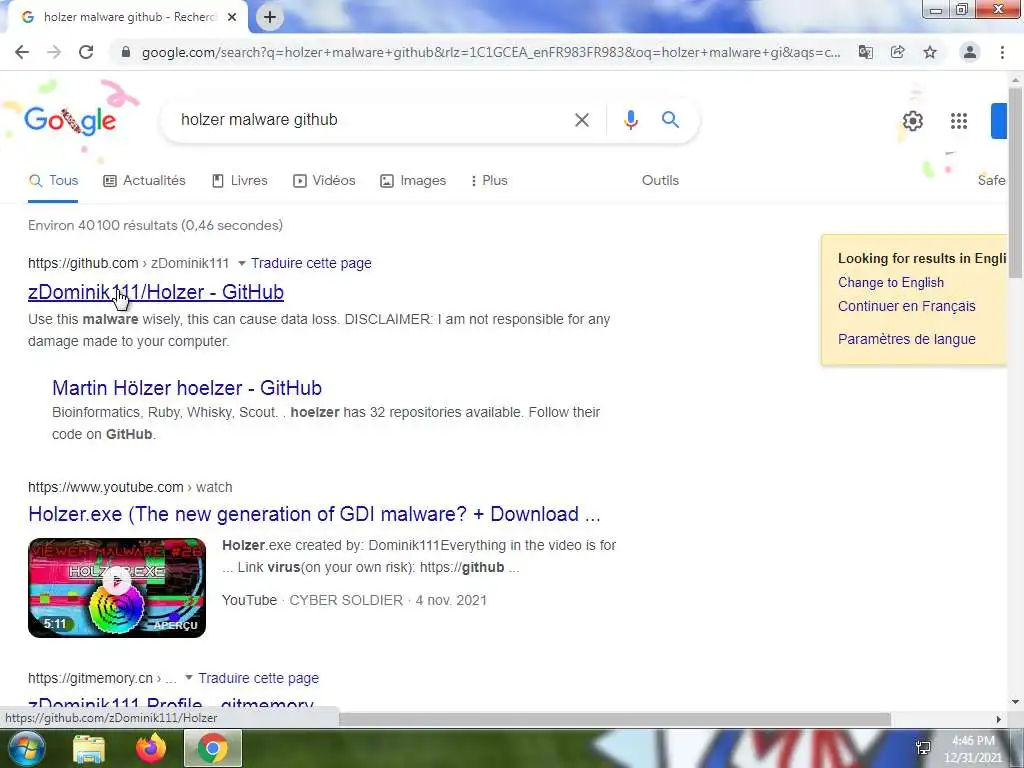Play the Holzer.exe video thumbnail
The height and width of the screenshot is (768, 1024).
pos(117,588)
